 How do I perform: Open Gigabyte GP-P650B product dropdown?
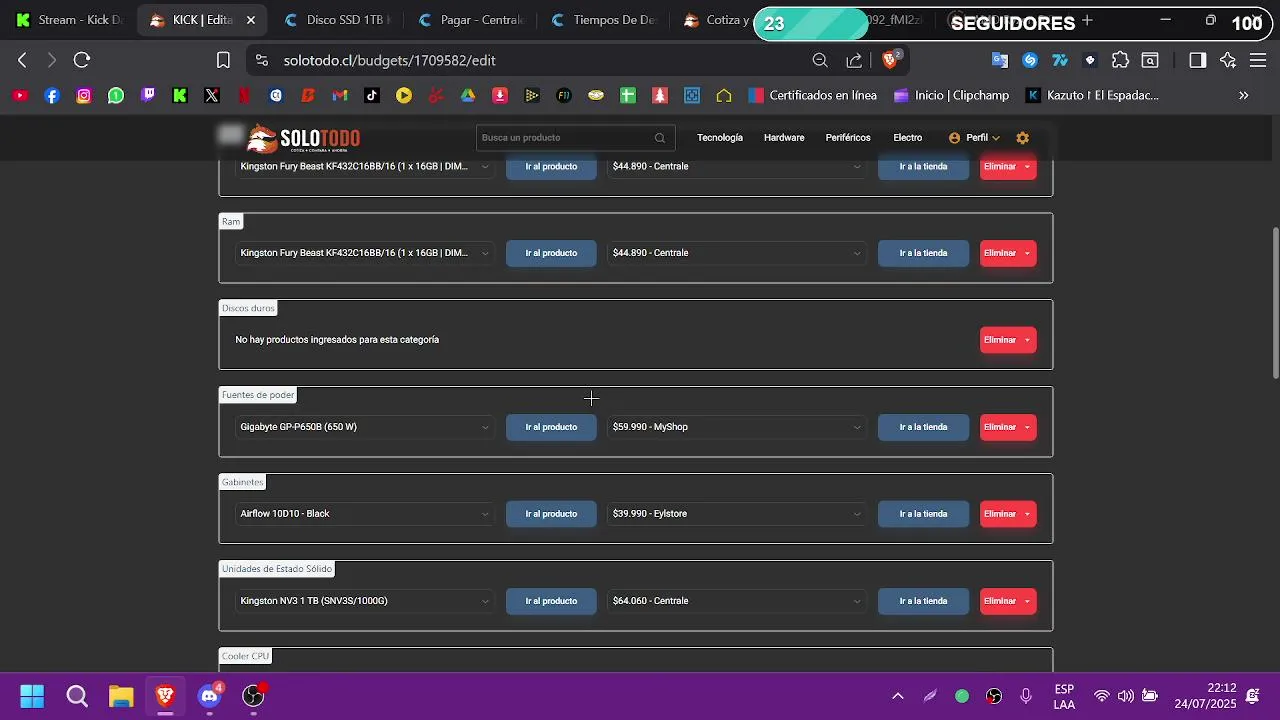point(365,427)
